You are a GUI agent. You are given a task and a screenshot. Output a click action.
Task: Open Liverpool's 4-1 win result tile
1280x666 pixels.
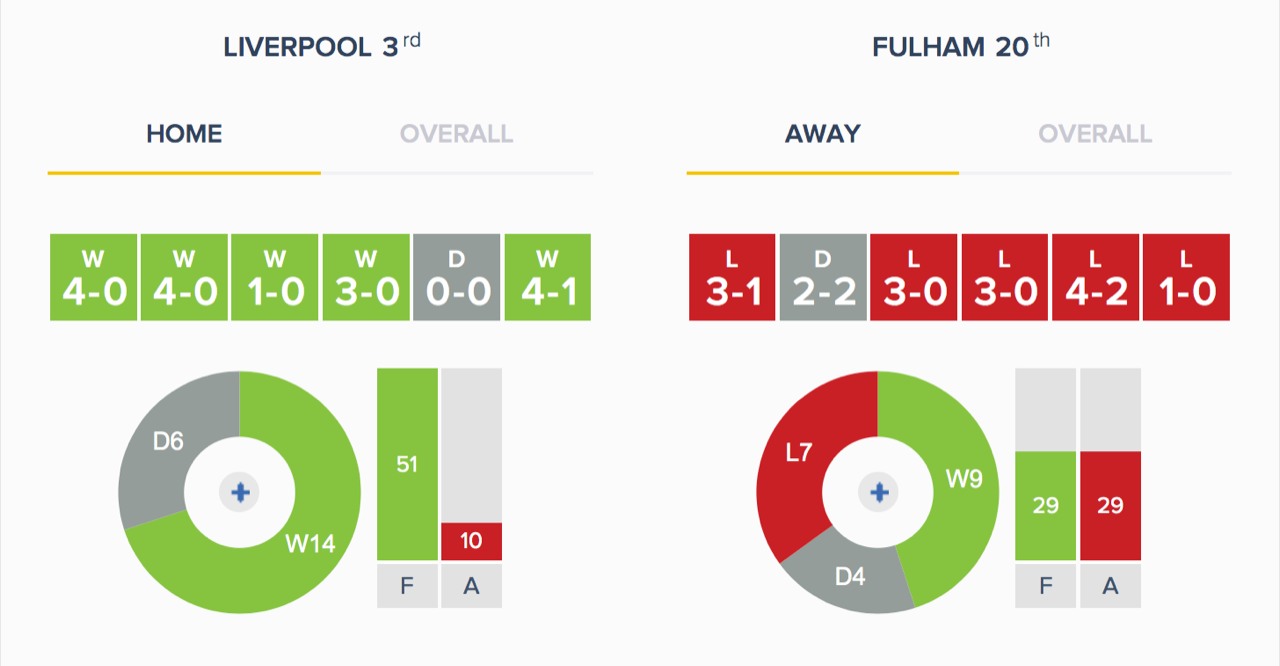pos(547,277)
